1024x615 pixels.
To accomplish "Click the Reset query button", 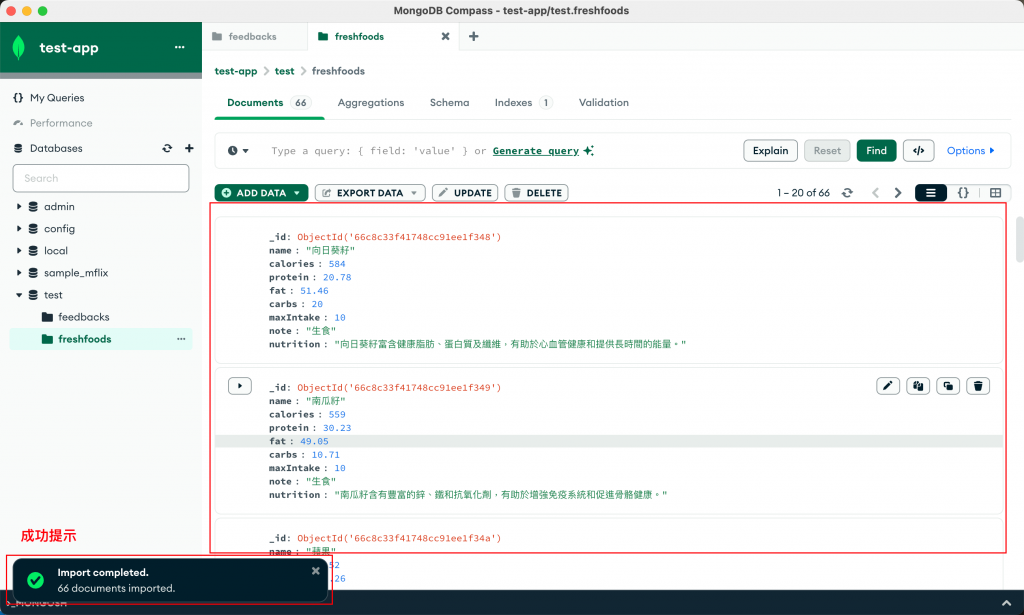I will point(827,151).
